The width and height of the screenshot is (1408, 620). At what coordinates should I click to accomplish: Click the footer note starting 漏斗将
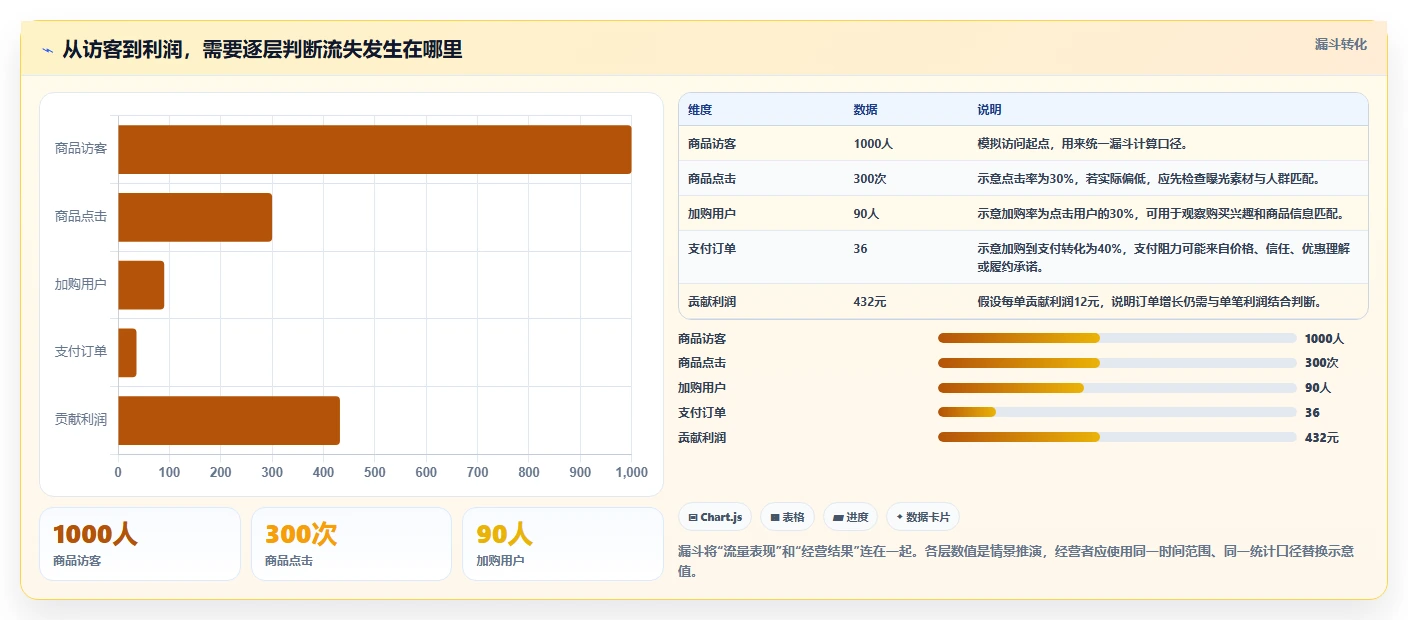[x=1016, y=561]
